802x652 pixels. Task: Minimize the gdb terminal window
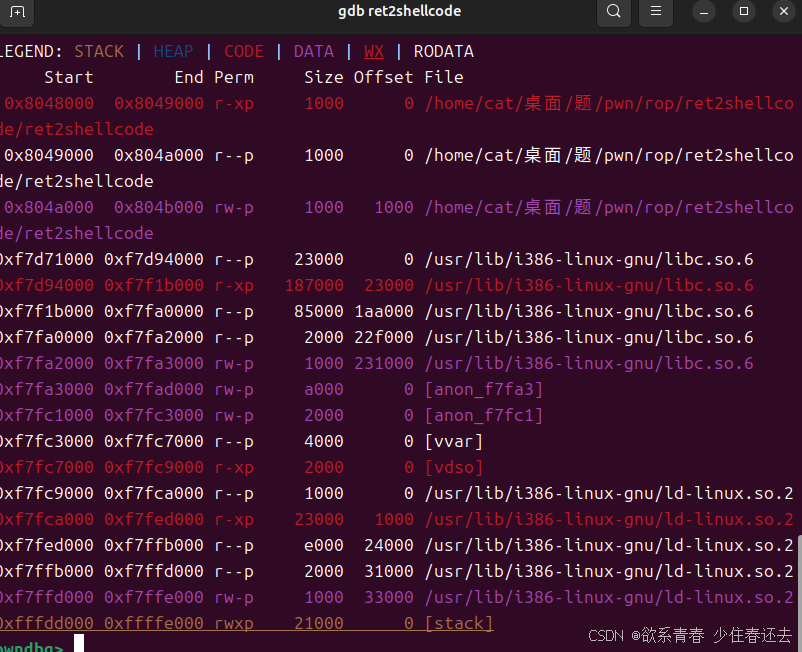[704, 12]
